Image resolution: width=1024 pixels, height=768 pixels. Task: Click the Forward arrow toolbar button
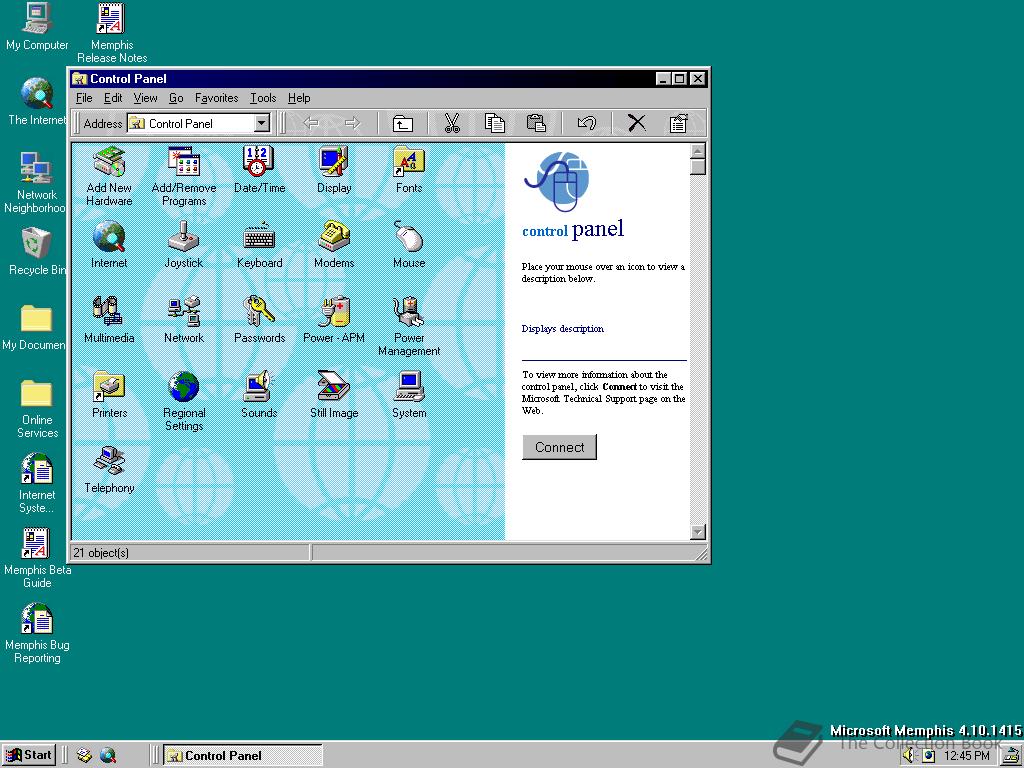pyautogui.click(x=353, y=123)
